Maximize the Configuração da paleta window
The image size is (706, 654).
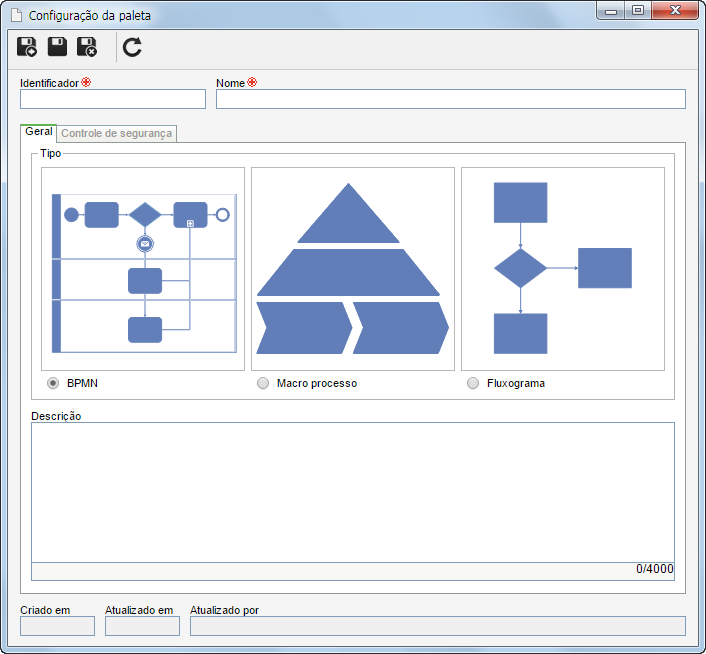tap(638, 11)
